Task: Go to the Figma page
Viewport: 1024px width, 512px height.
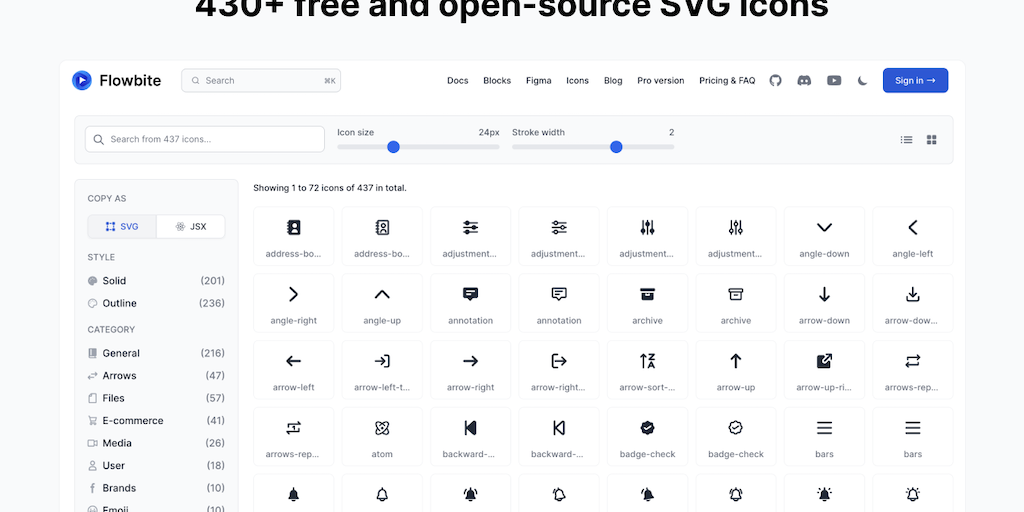Action: point(539,80)
